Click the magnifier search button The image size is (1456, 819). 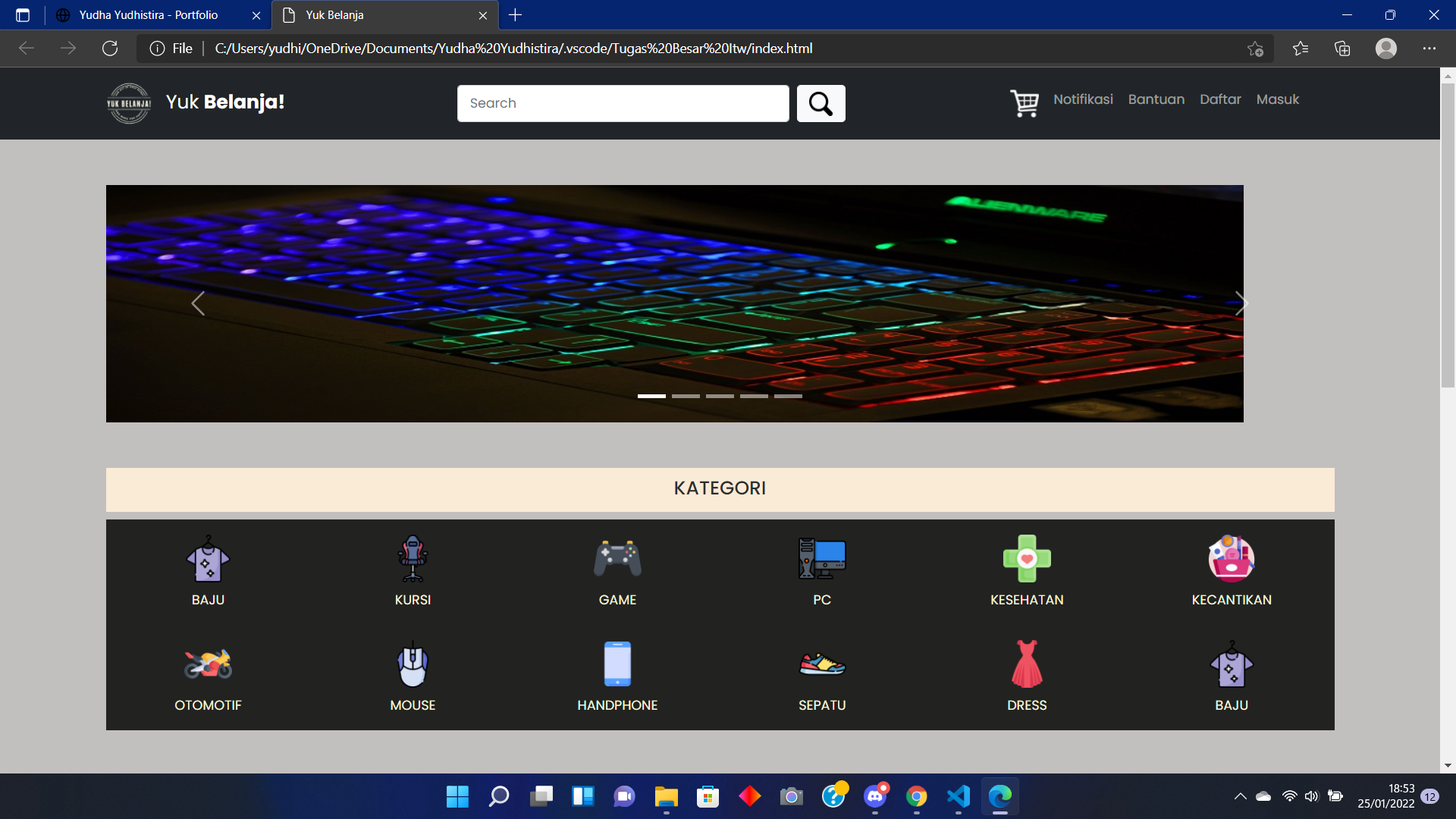click(x=821, y=103)
